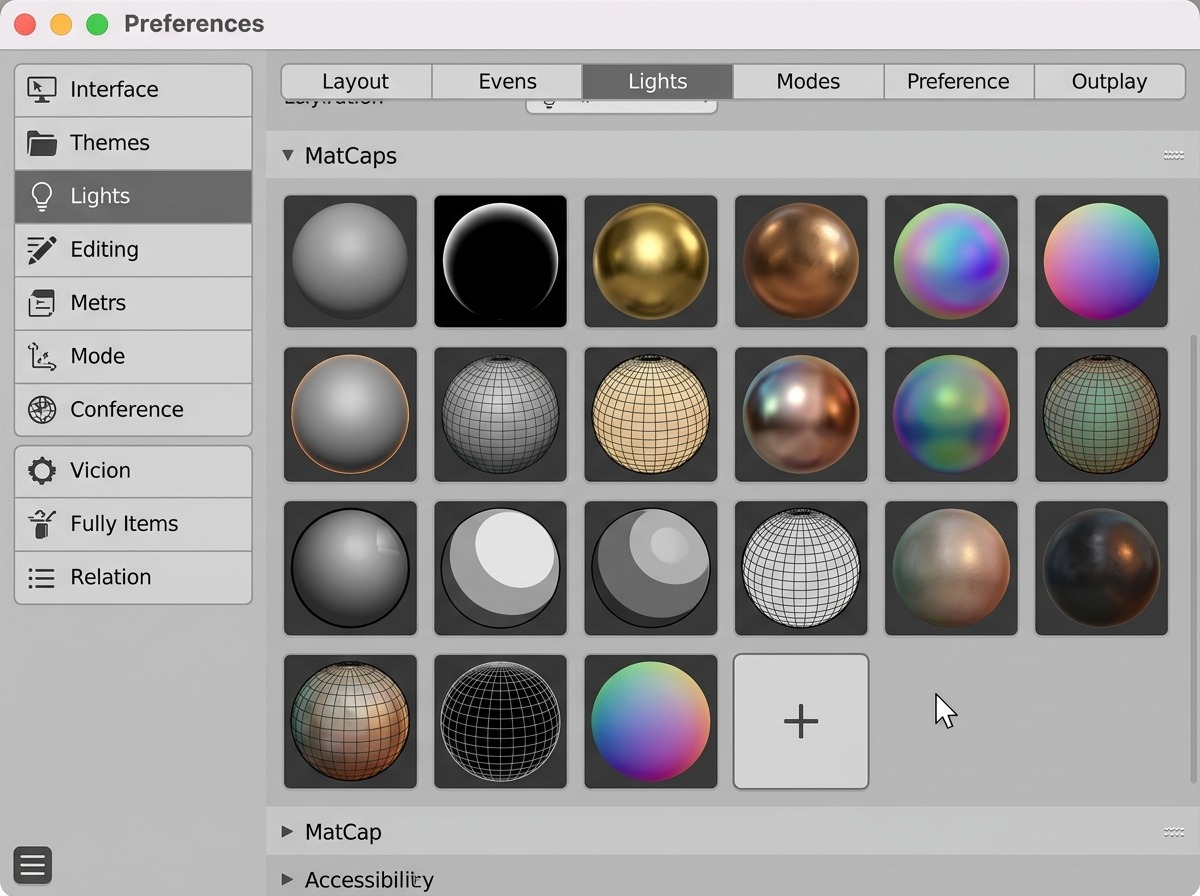
Task: Click the Themes folder icon
Action: click(x=42, y=143)
